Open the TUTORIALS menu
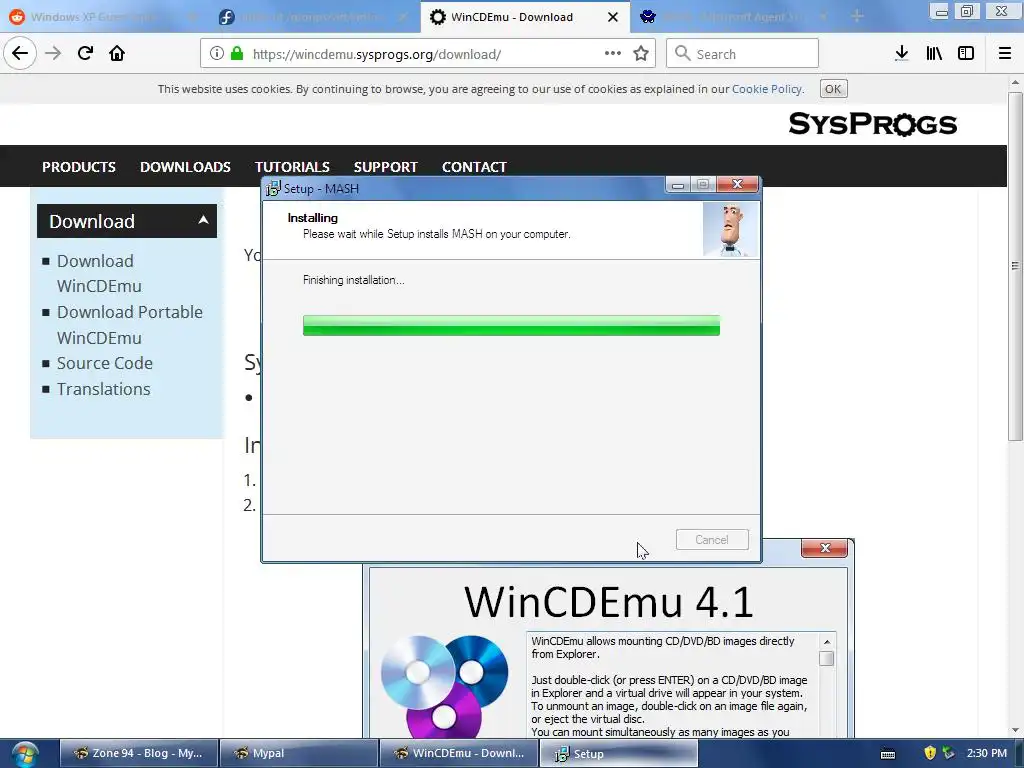The height and width of the screenshot is (768, 1024). 293,167
